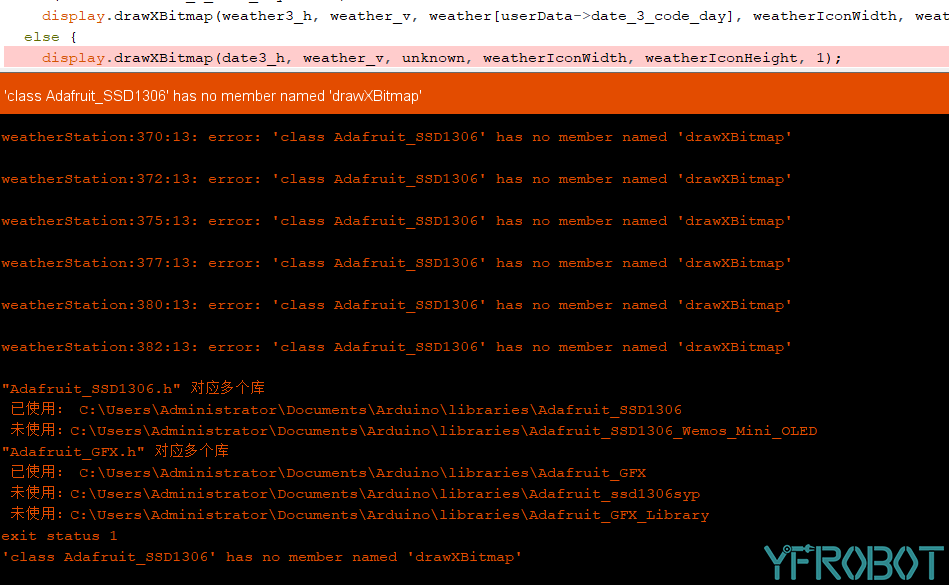Click the 'exit status 1' console line
Image resolution: width=949 pixels, height=585 pixels.
point(59,536)
